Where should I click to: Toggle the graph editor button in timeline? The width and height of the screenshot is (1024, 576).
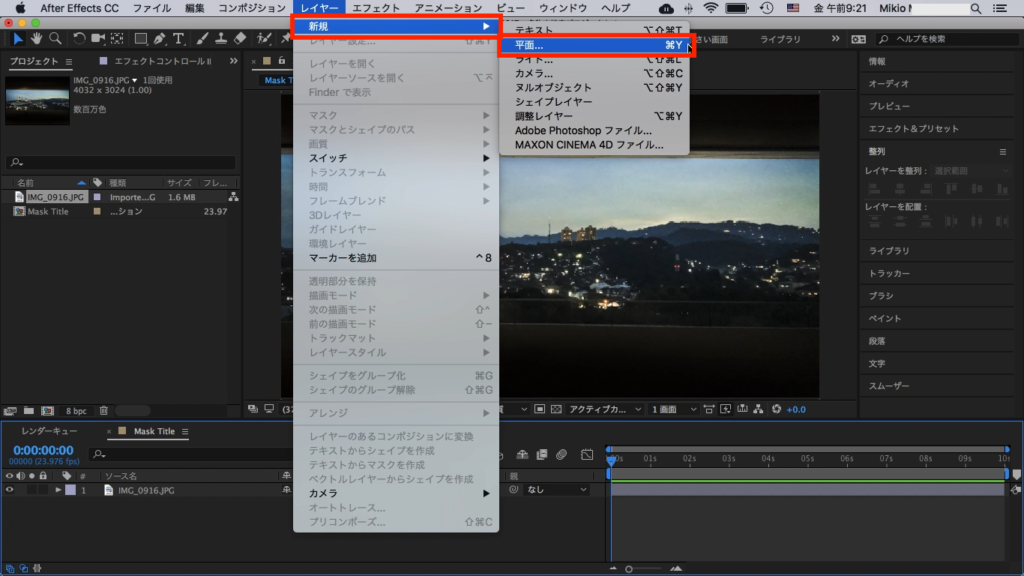pos(586,454)
